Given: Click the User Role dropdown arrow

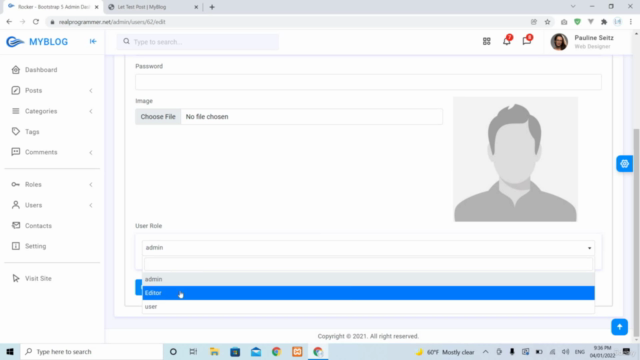Looking at the screenshot, I should [589, 248].
